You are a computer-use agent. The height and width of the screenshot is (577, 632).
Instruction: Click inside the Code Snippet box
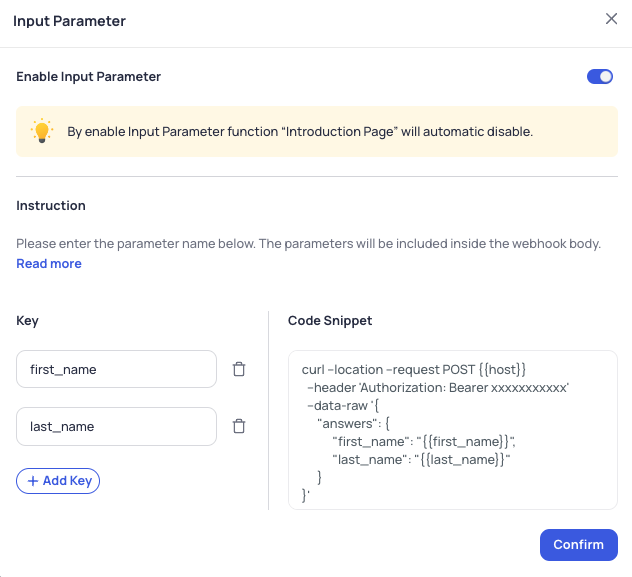pyautogui.click(x=453, y=430)
